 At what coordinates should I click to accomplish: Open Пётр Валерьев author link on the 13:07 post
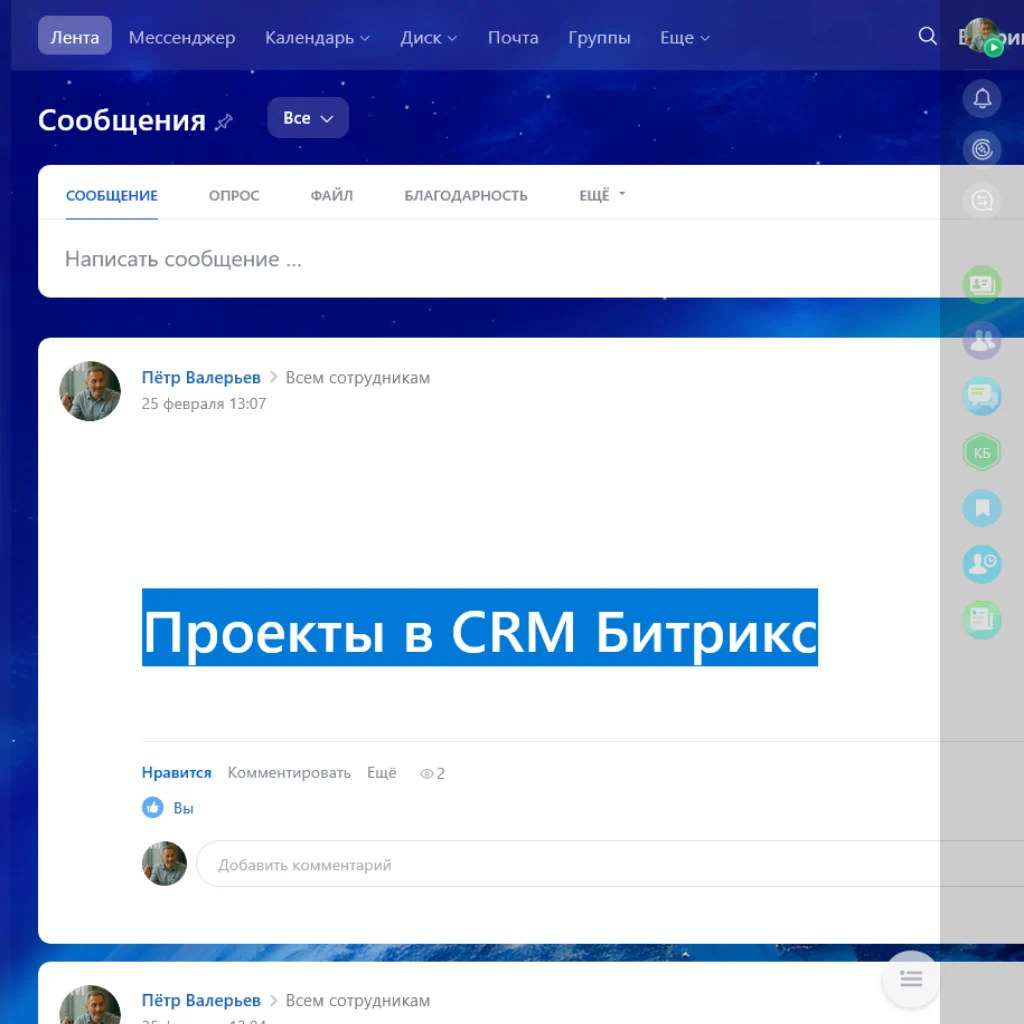tap(201, 377)
